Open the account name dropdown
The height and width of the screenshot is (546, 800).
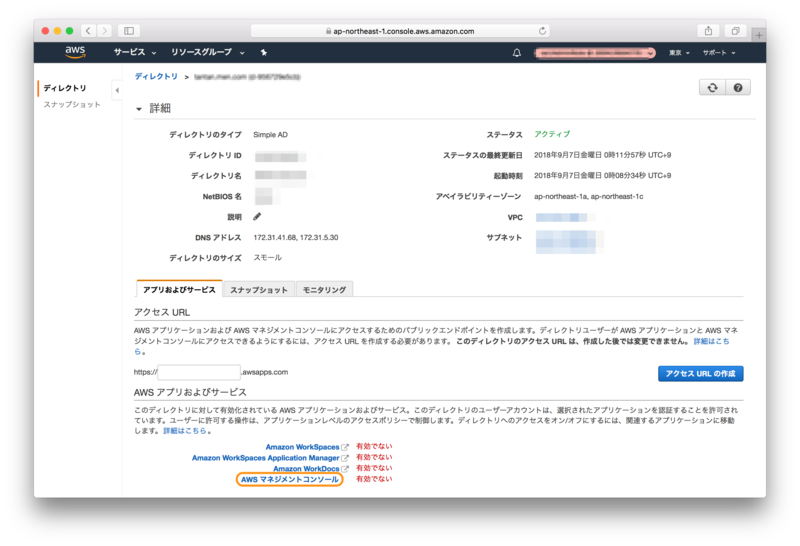point(595,53)
